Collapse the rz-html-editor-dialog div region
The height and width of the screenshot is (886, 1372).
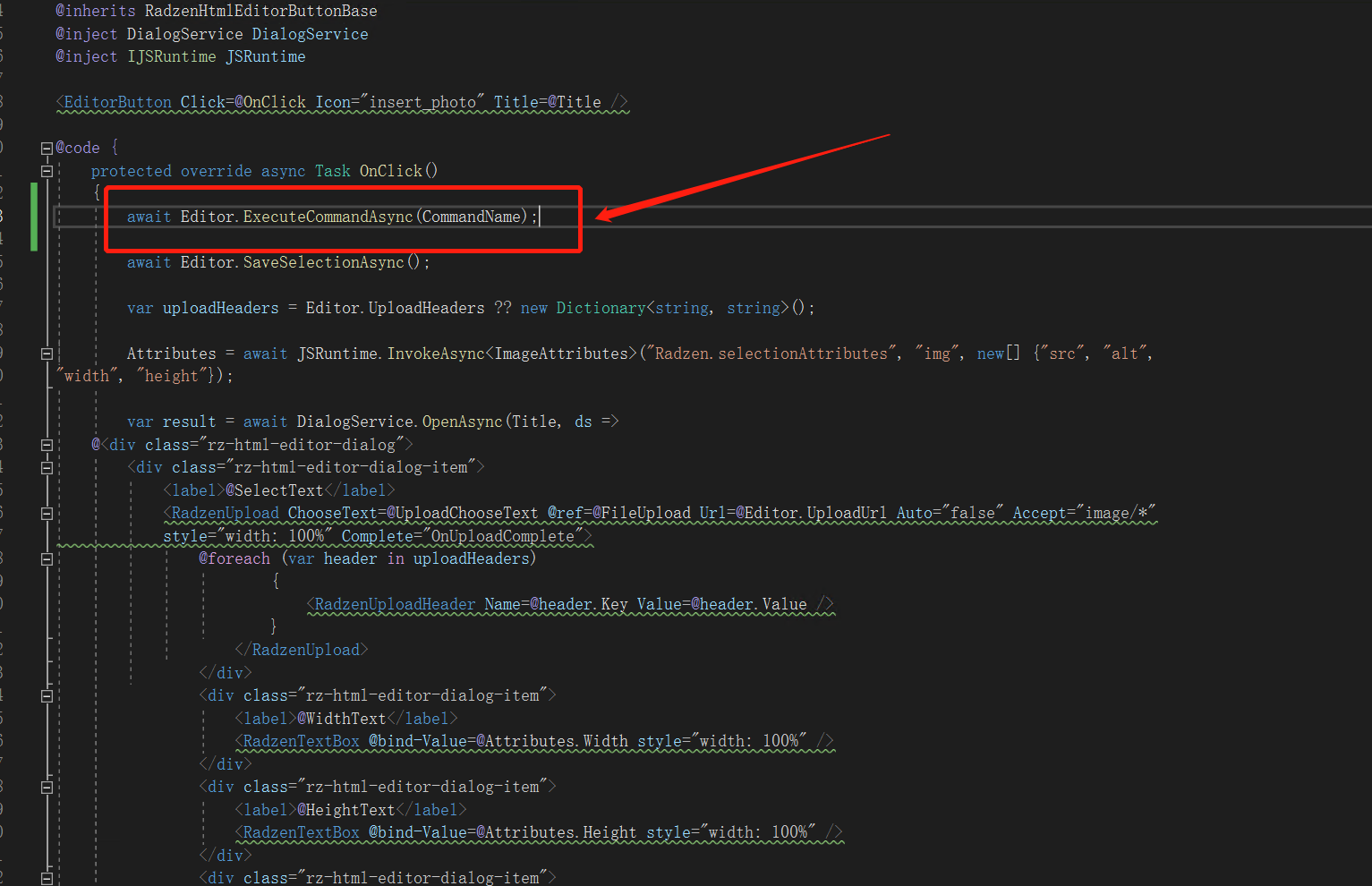[x=46, y=444]
